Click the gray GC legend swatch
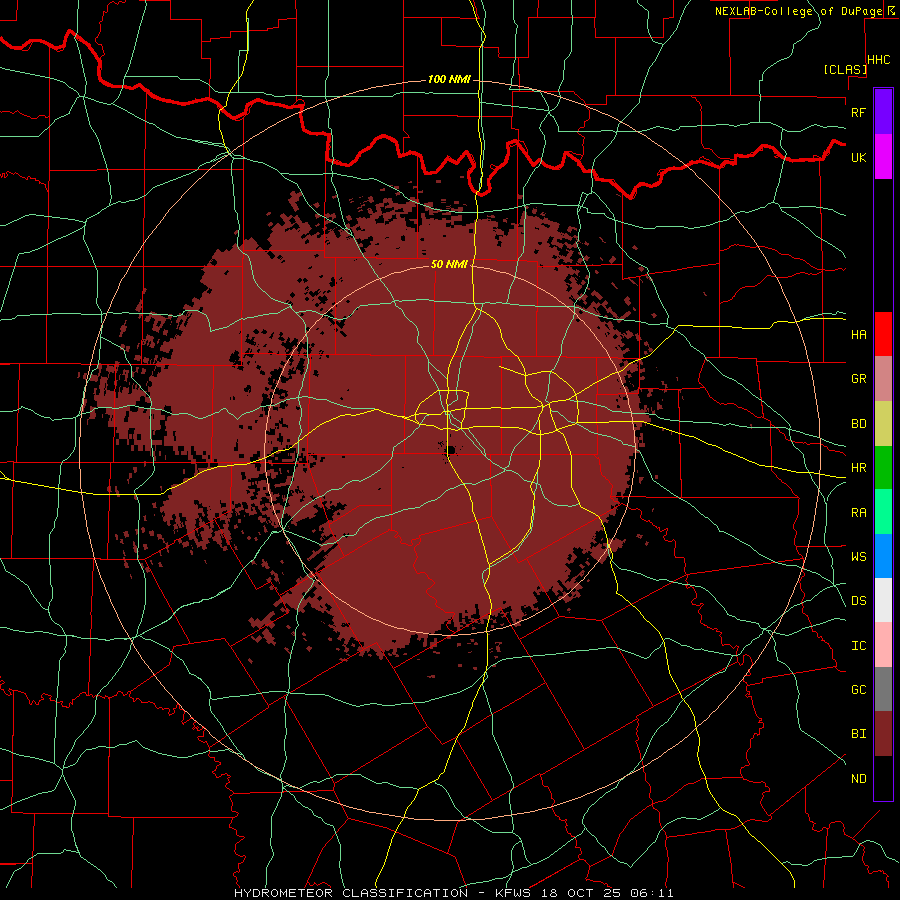This screenshot has width=900, height=900. (x=883, y=689)
